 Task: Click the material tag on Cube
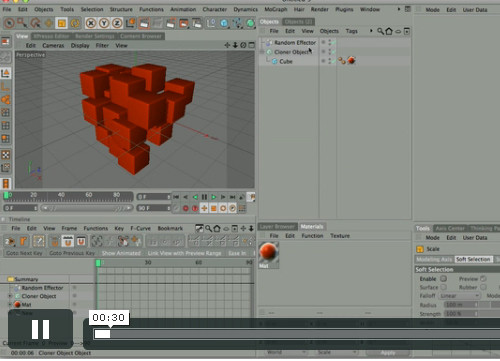pyautogui.click(x=352, y=61)
